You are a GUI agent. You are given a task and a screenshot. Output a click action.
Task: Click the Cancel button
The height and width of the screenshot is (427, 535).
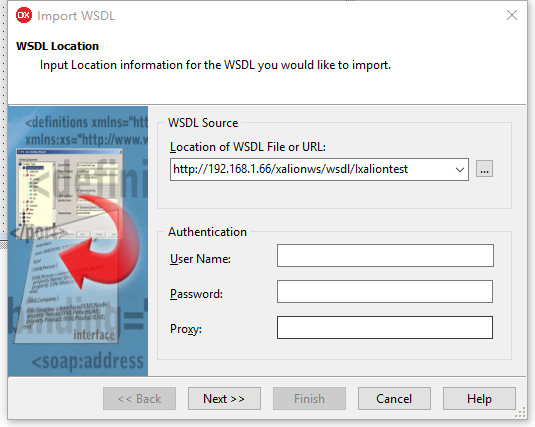(x=394, y=398)
